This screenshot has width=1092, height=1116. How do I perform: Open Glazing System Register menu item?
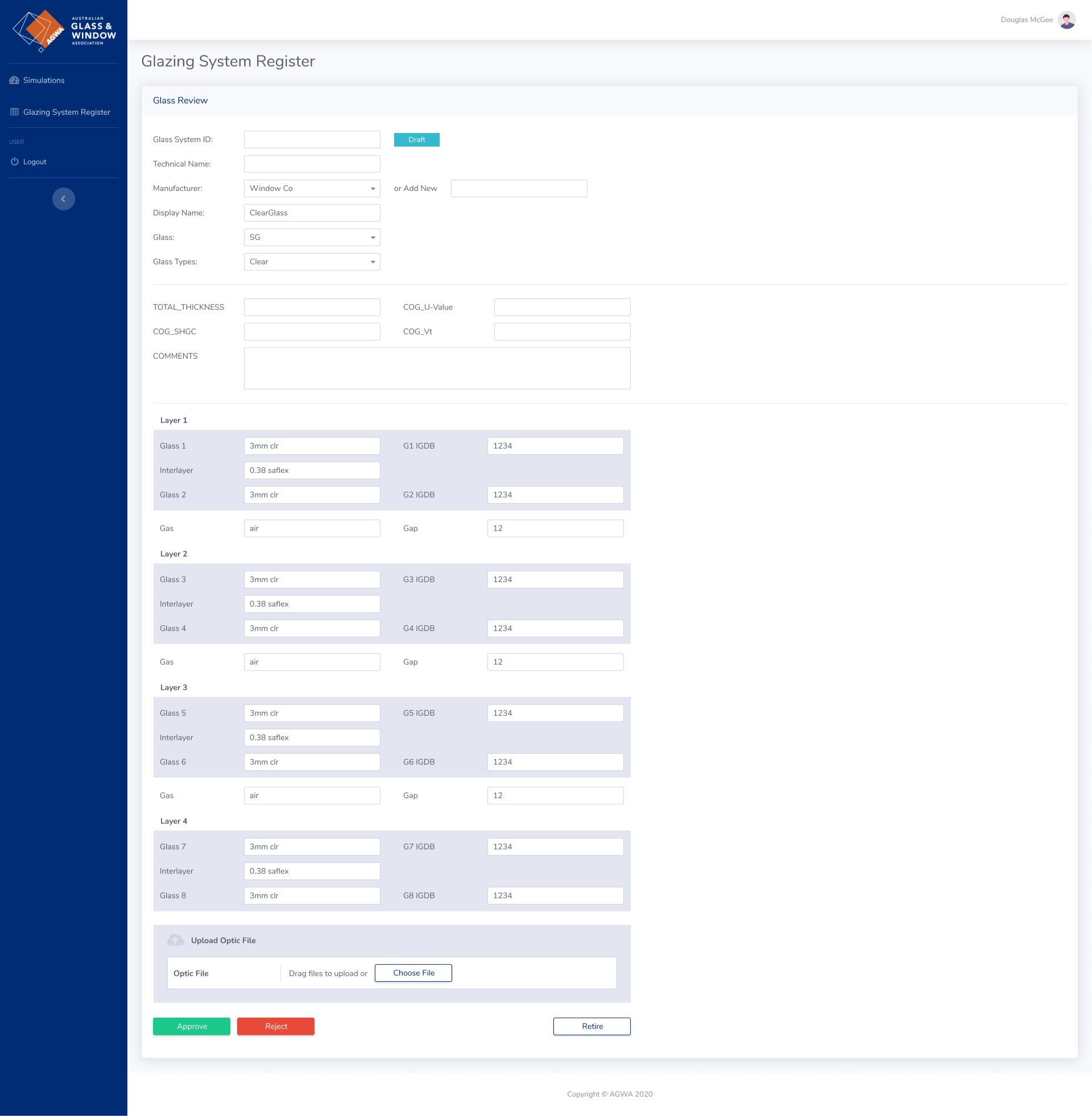click(x=67, y=112)
